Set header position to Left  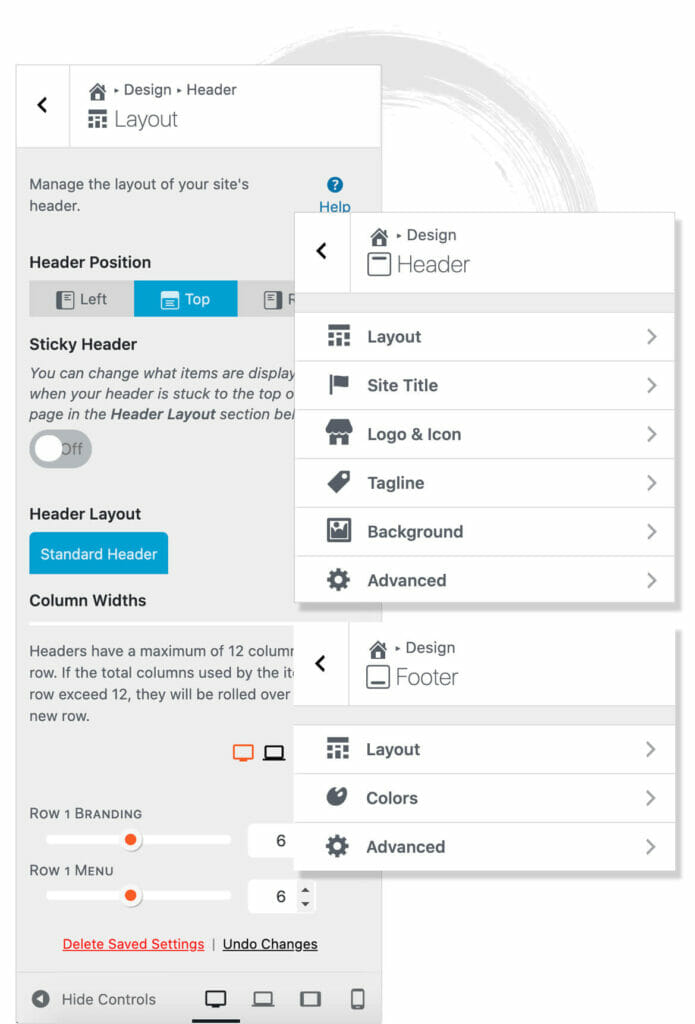pos(82,299)
